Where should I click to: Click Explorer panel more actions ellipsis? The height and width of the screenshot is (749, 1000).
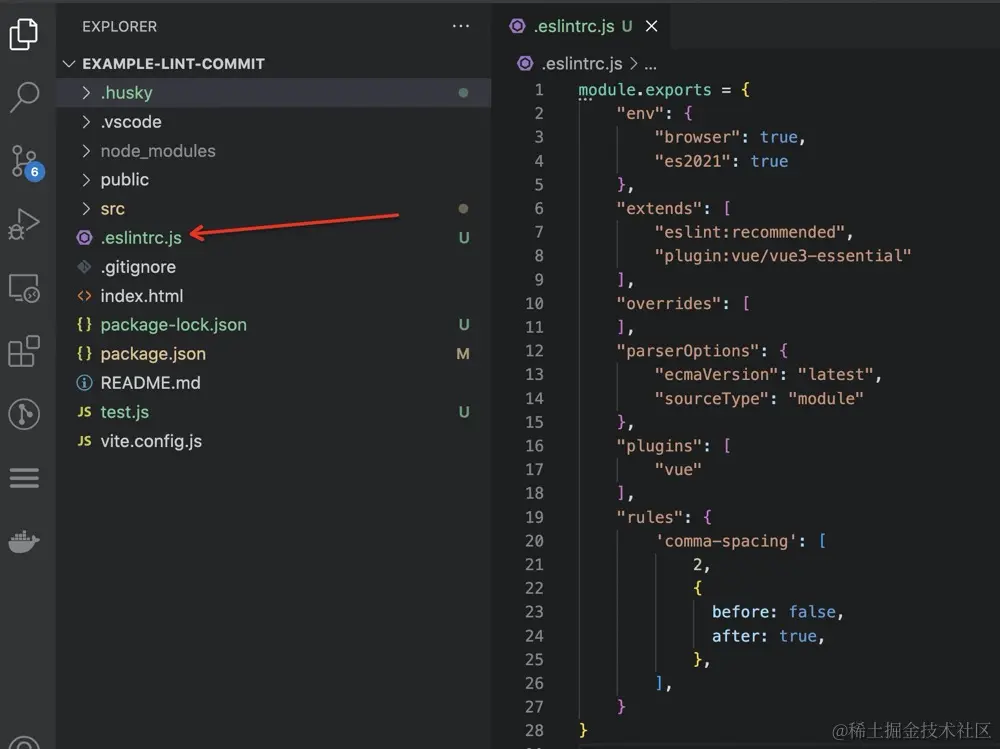tap(460, 26)
